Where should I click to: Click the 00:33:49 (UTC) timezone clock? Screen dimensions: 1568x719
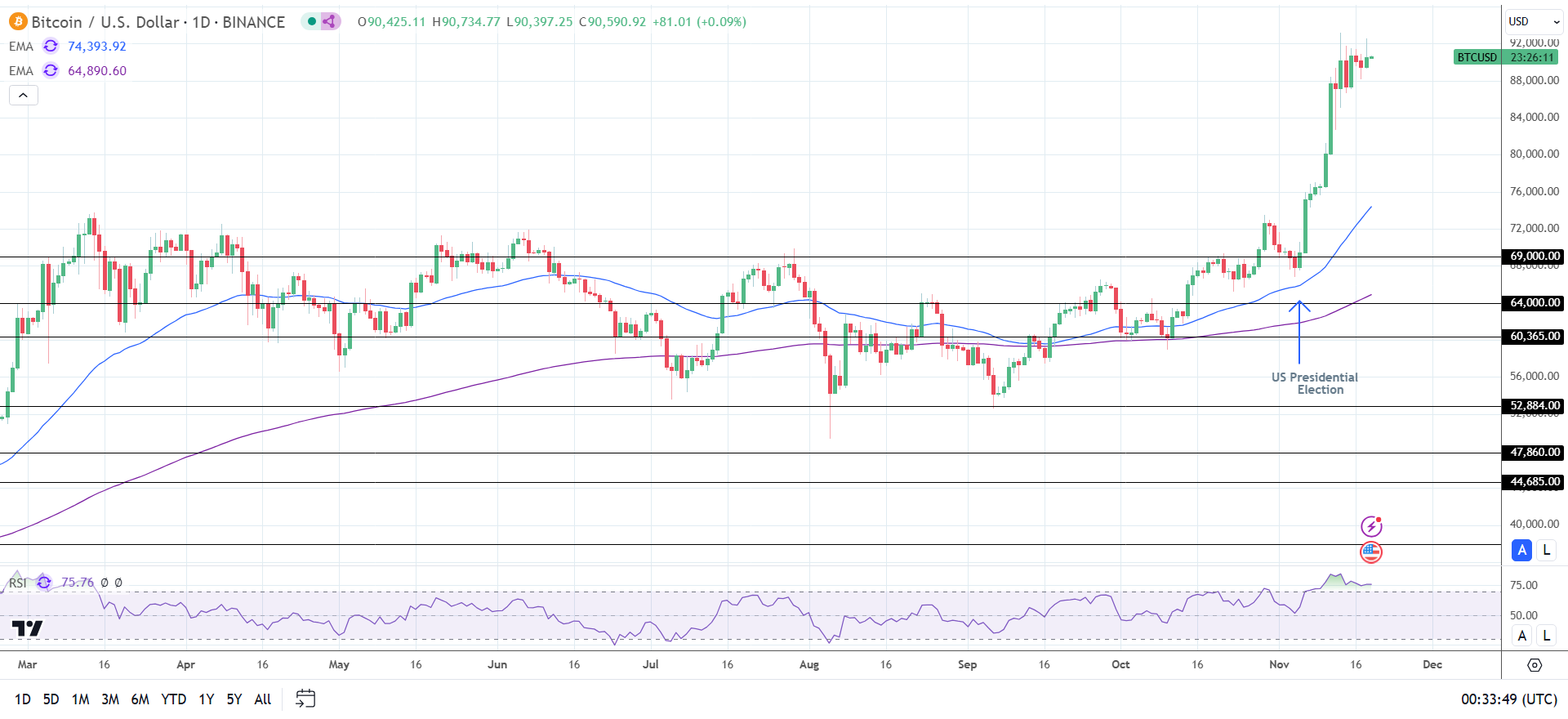click(x=1509, y=699)
